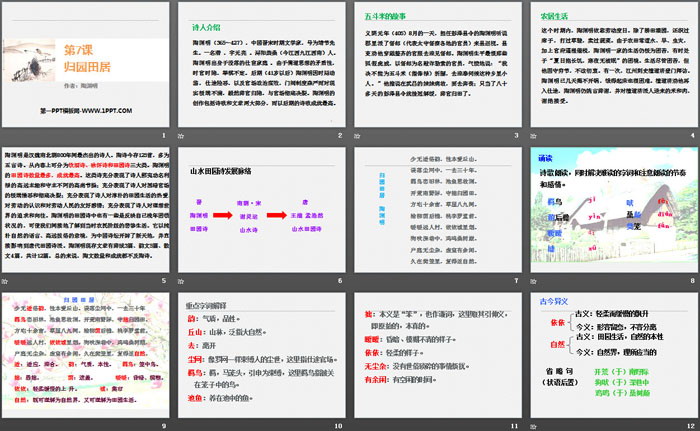The height and width of the screenshot is (431, 700).
Task: Click slide number 8 label
Action: tap(693, 280)
